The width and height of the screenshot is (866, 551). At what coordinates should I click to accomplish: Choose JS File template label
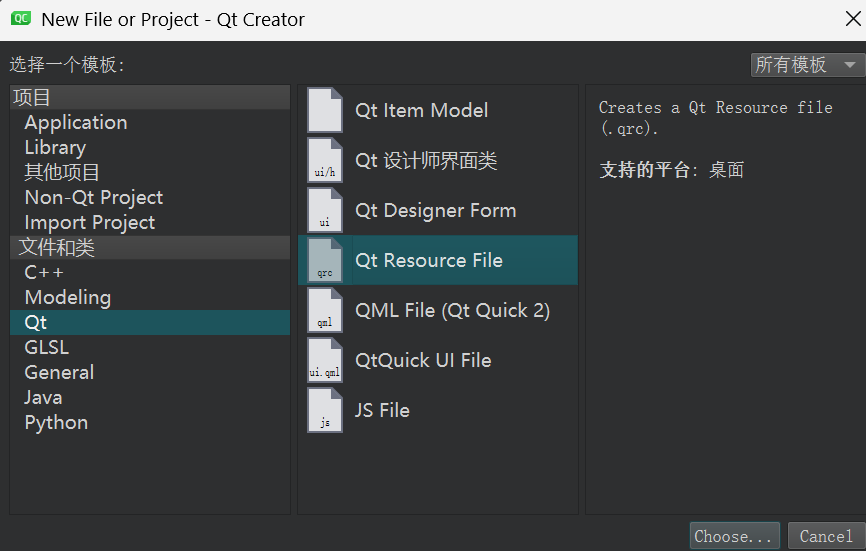(382, 410)
